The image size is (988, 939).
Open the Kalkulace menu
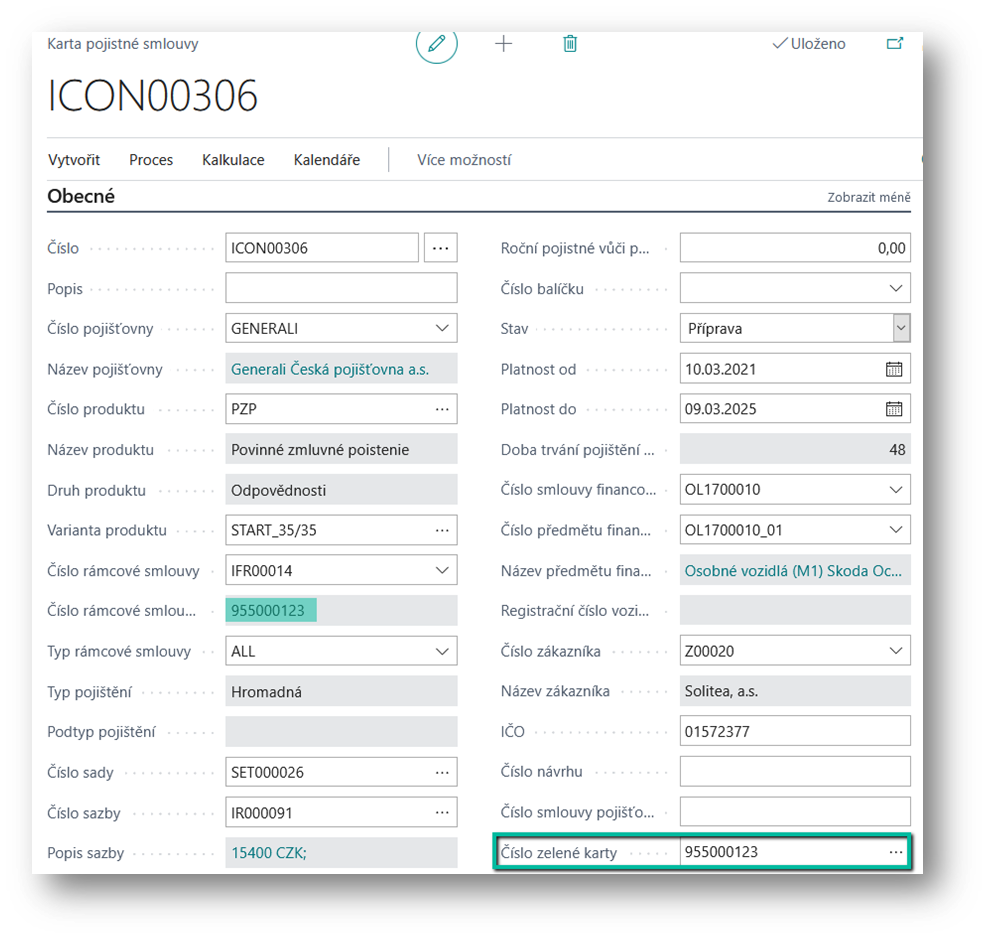click(233, 160)
